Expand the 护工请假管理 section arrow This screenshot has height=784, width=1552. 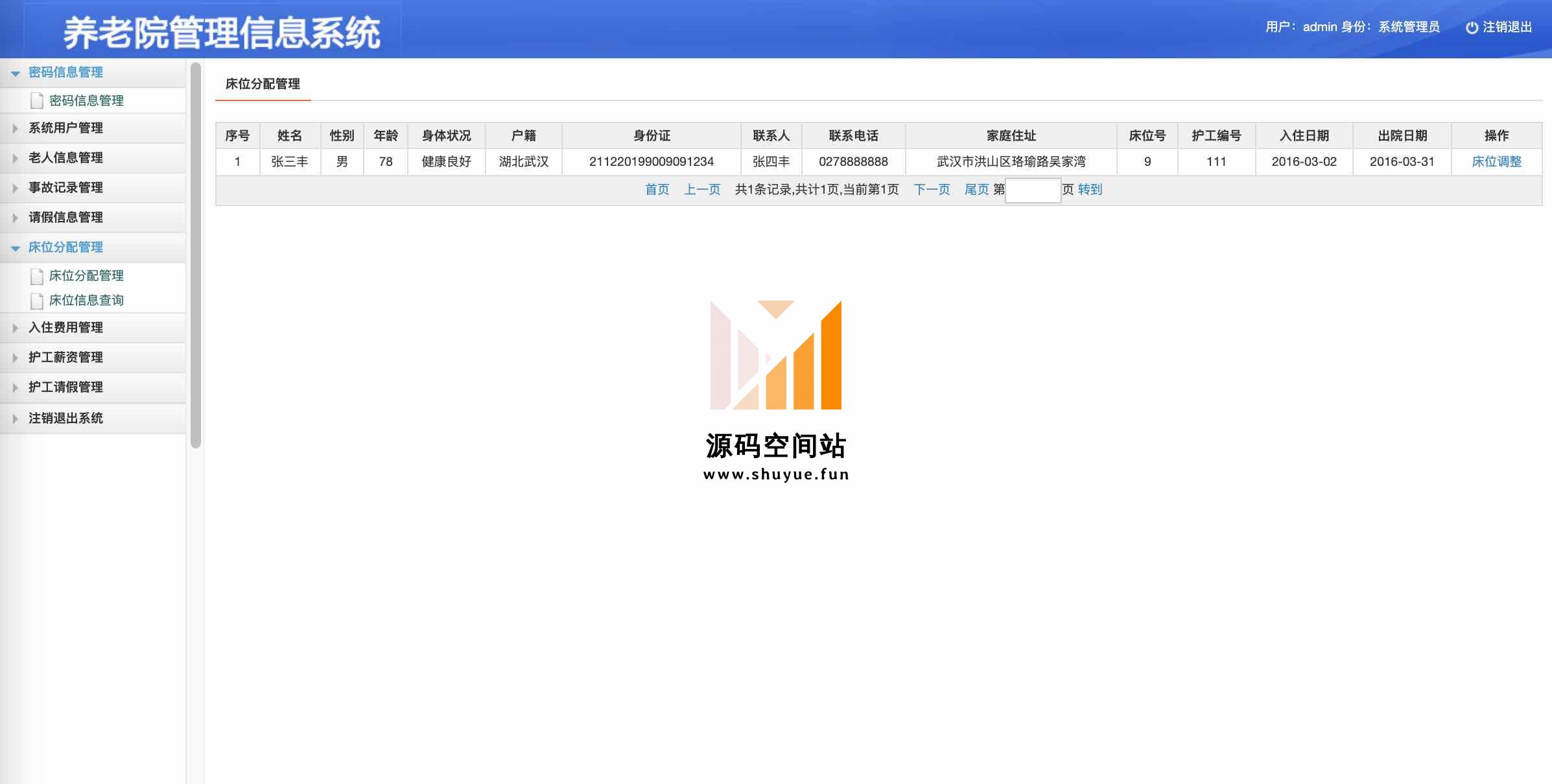pos(16,387)
